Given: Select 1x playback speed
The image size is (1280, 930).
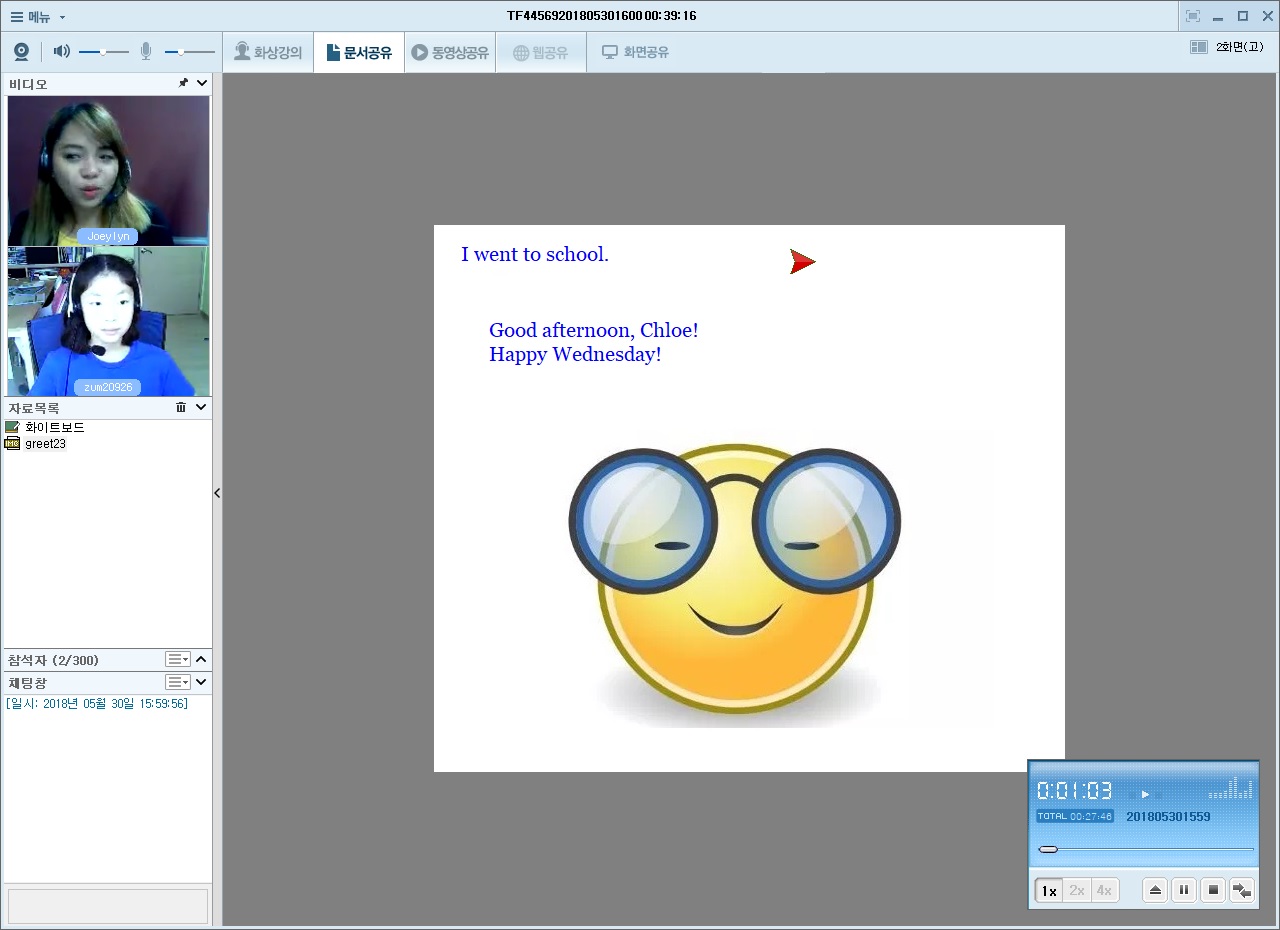Looking at the screenshot, I should [1048, 890].
